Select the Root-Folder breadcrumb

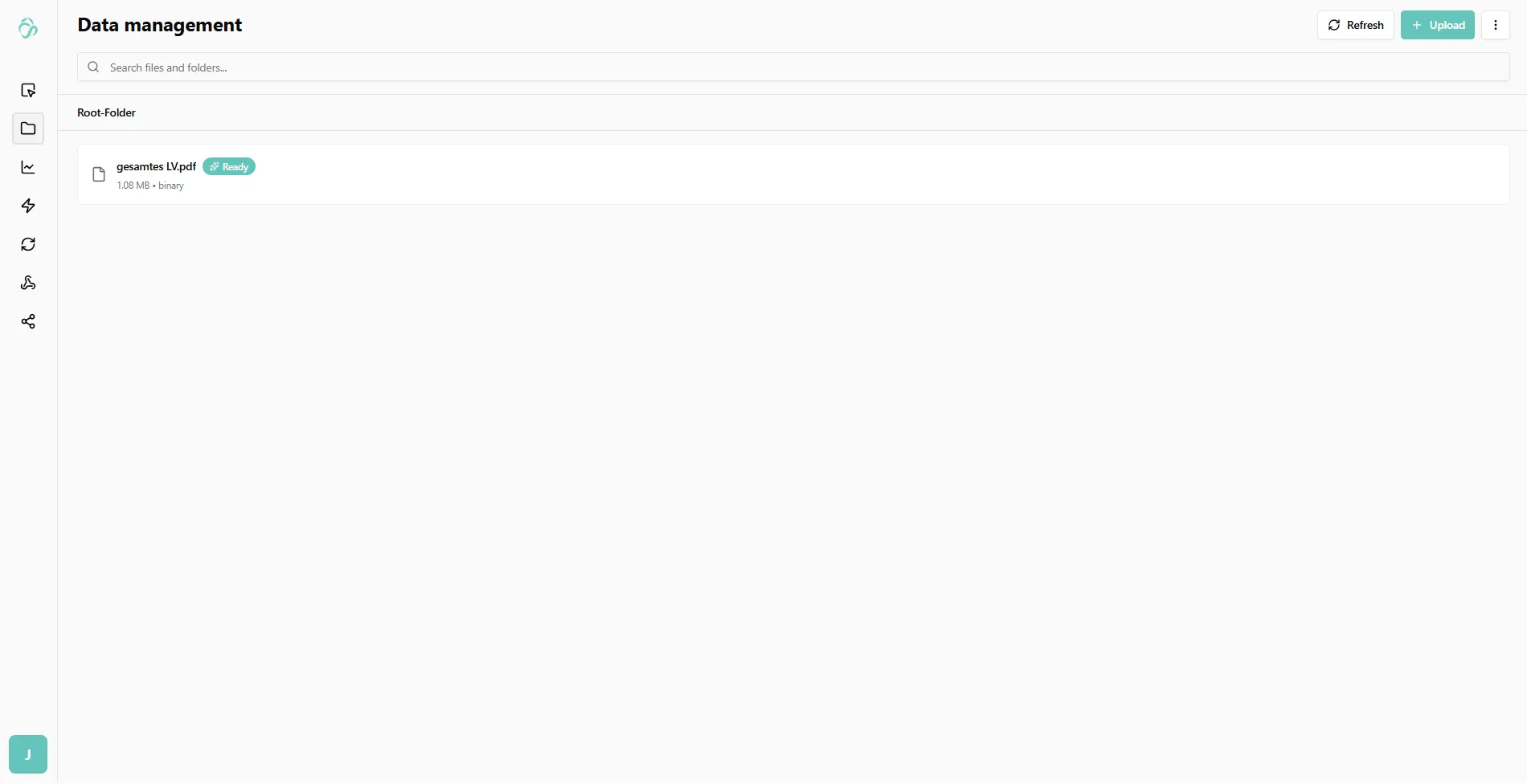pos(106,112)
